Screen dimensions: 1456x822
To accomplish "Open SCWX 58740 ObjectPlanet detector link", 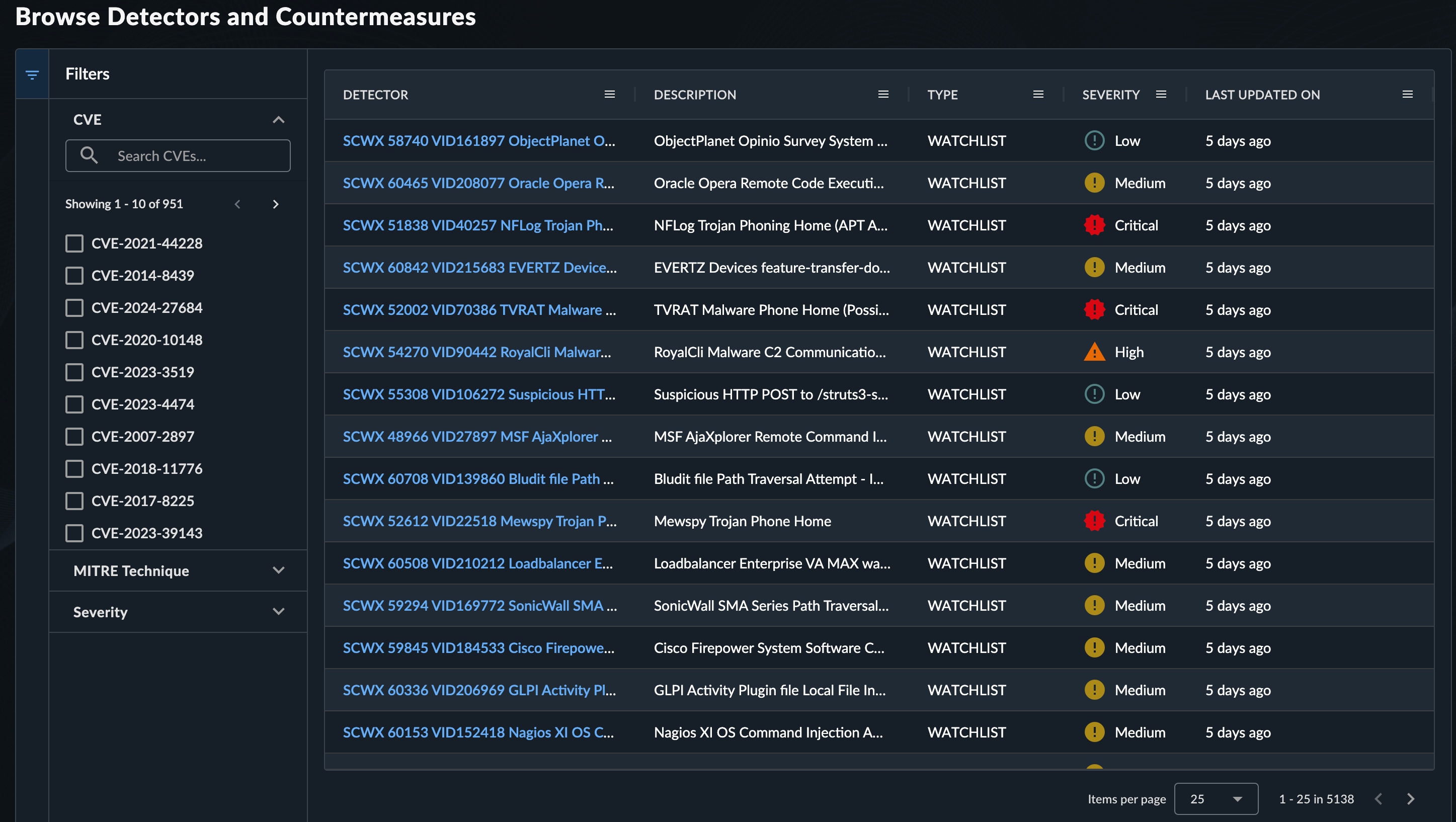I will pos(479,141).
